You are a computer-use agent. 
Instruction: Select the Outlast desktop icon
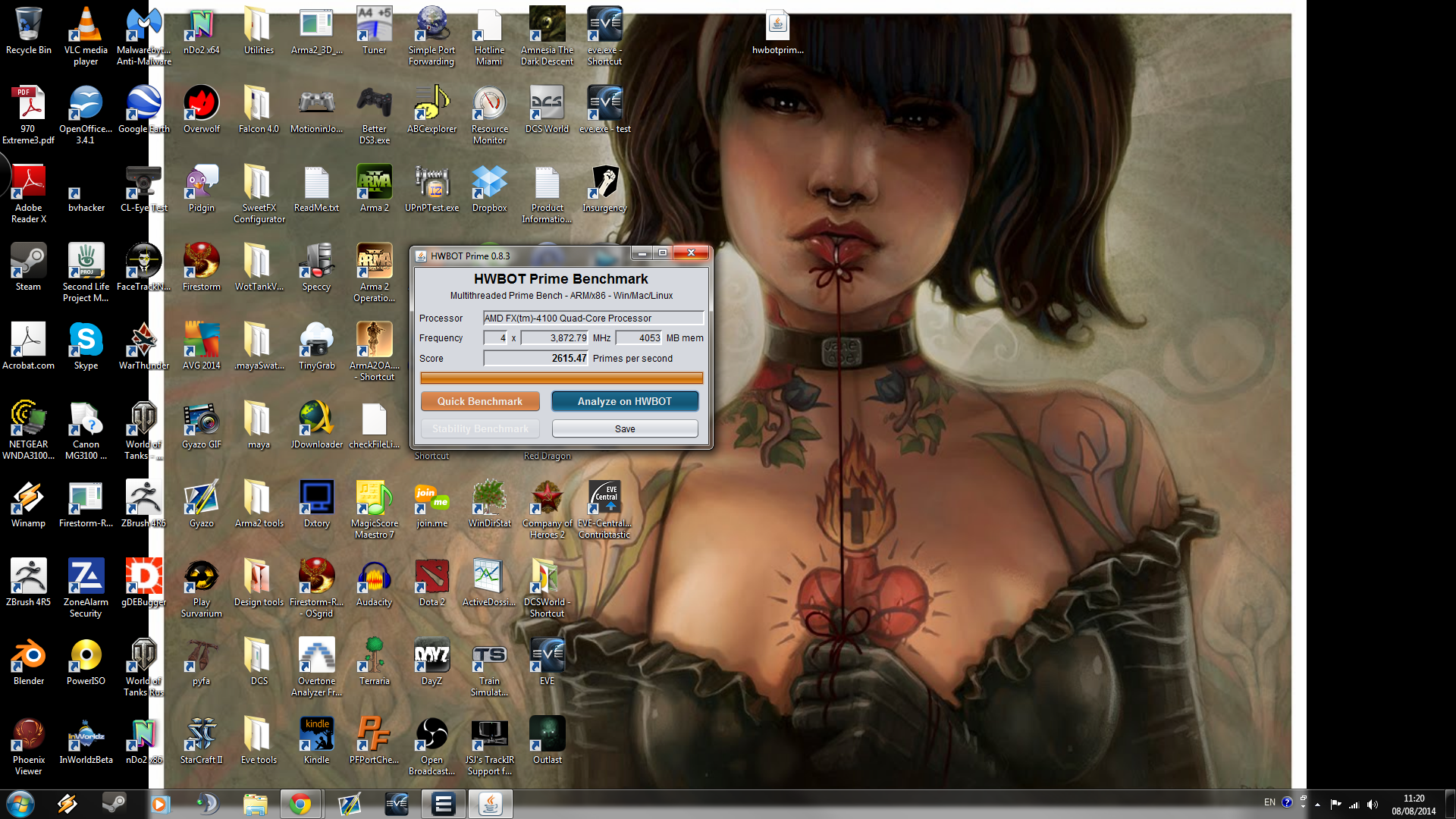click(547, 740)
